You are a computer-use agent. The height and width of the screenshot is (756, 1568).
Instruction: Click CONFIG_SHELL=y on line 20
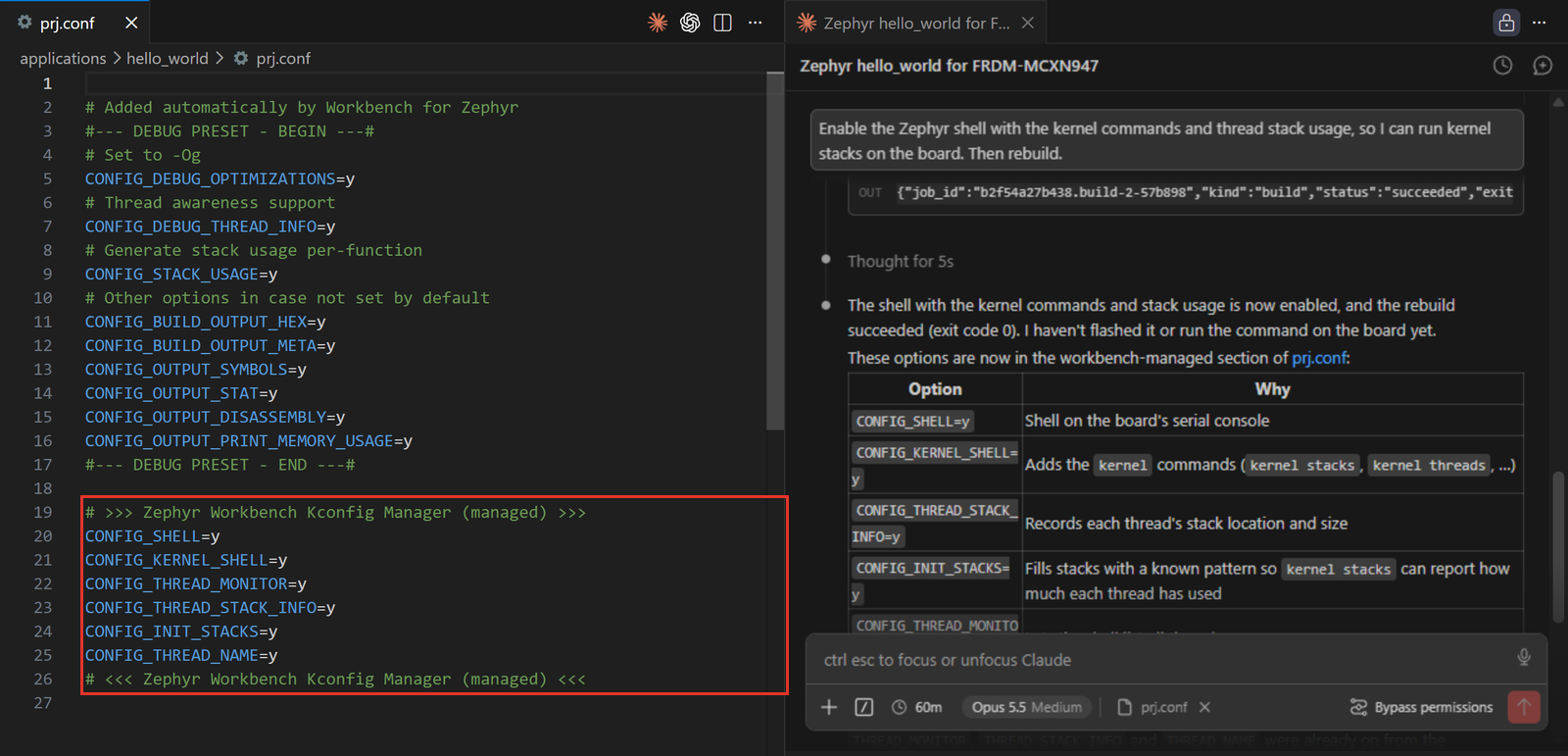point(152,536)
